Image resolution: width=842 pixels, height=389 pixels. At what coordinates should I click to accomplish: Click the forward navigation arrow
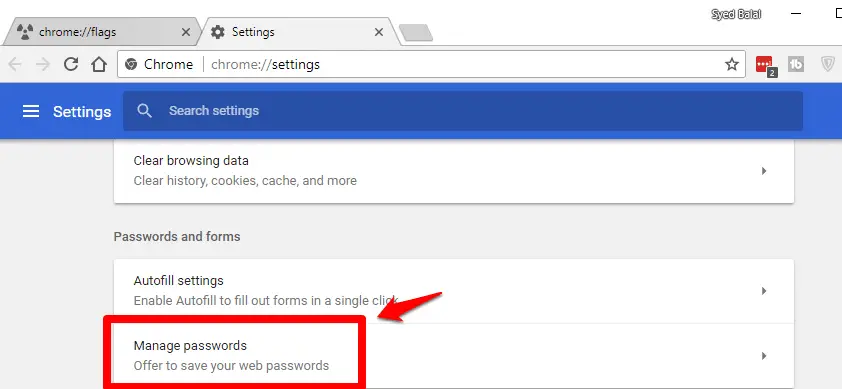pyautogui.click(x=42, y=64)
